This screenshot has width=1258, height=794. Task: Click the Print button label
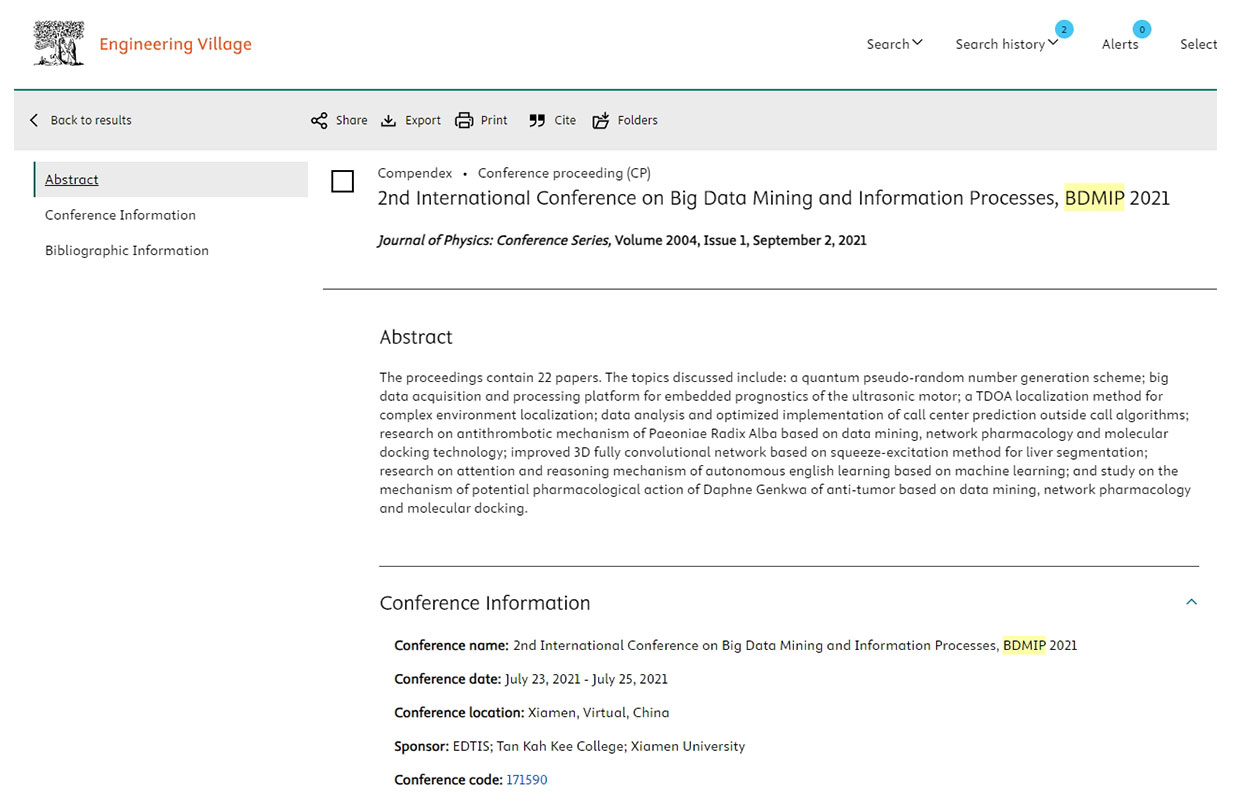(x=494, y=120)
